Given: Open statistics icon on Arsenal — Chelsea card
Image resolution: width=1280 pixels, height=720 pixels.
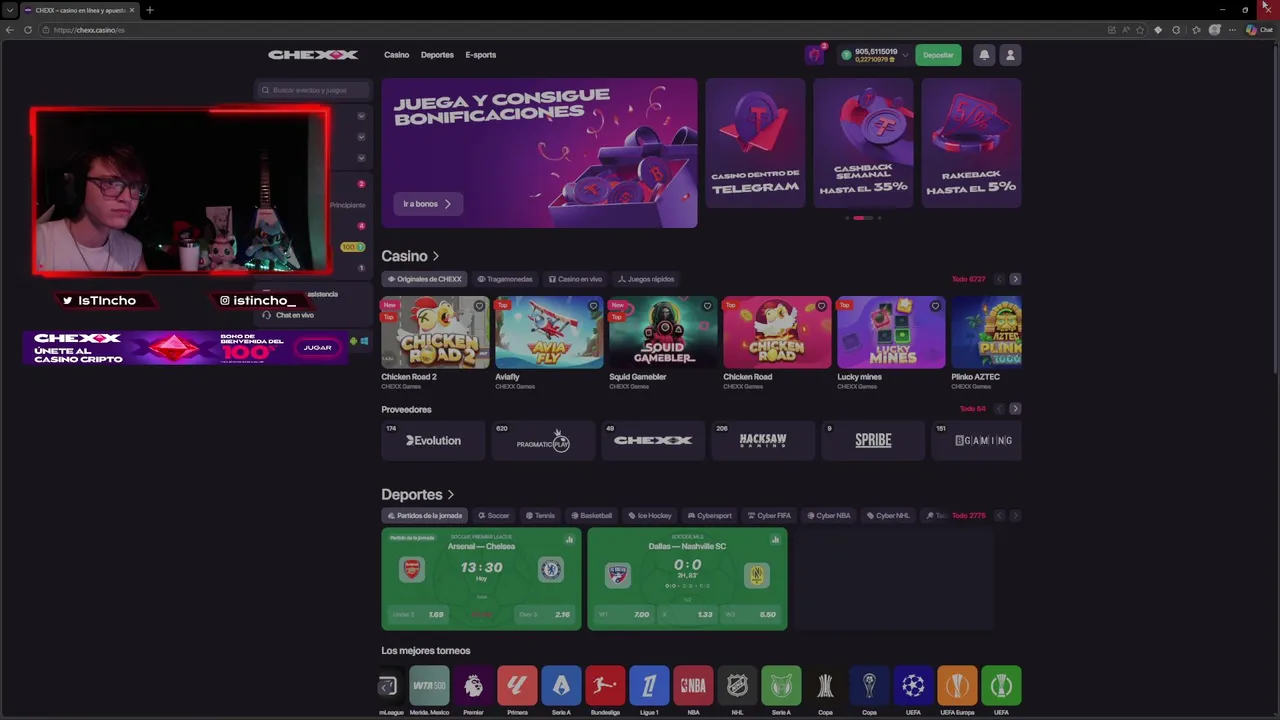Looking at the screenshot, I should pos(569,540).
